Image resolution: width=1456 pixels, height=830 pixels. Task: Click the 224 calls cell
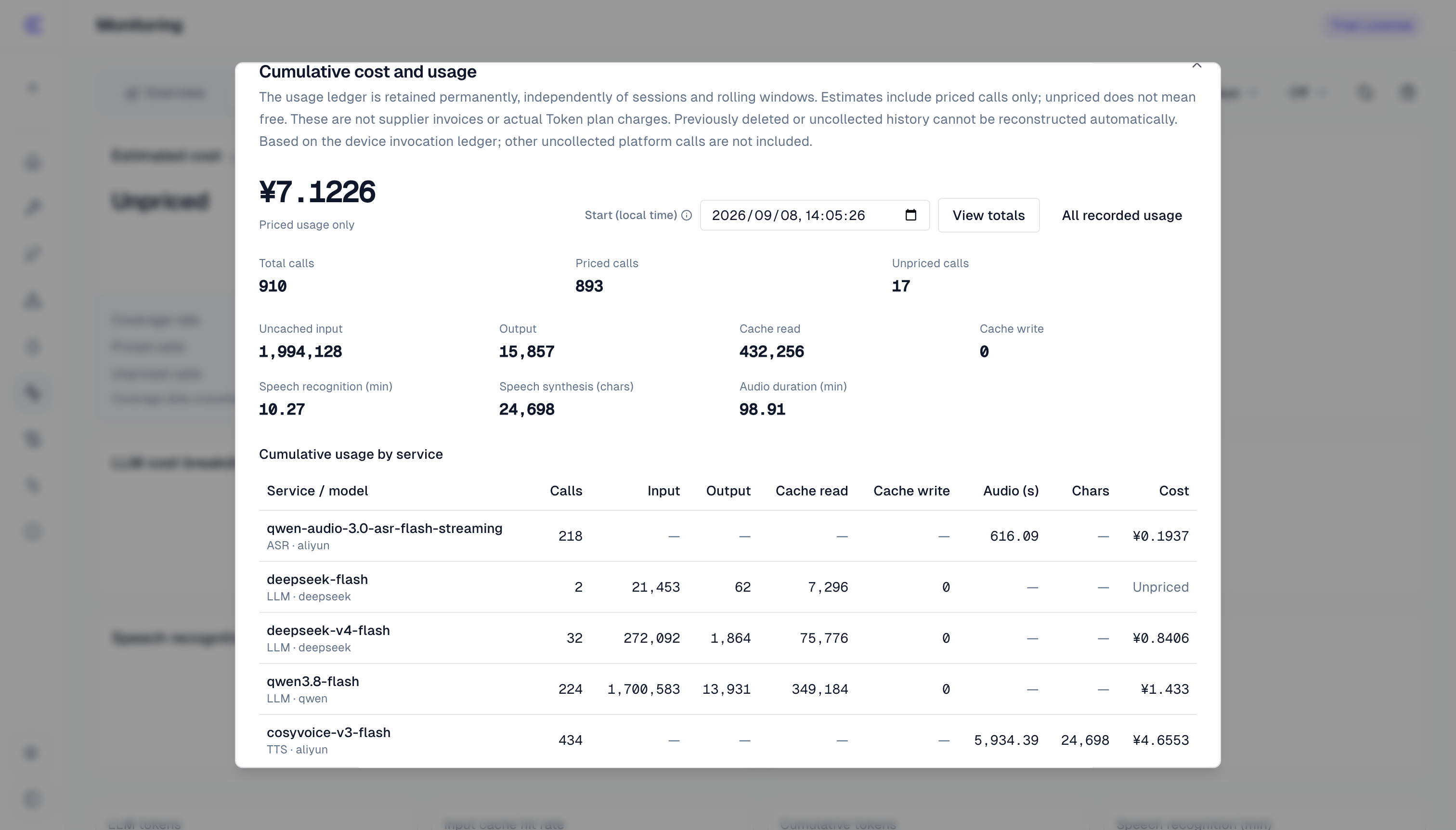570,689
